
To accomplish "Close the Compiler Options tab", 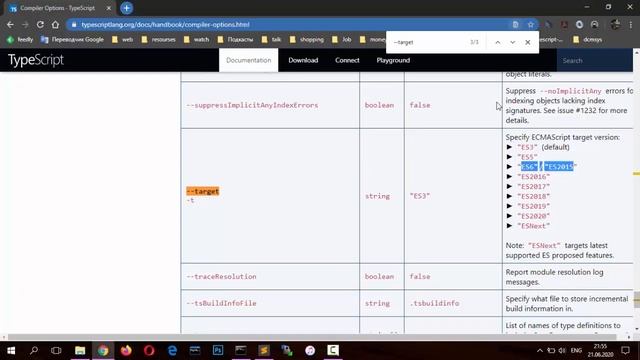I will pyautogui.click(x=109, y=8).
